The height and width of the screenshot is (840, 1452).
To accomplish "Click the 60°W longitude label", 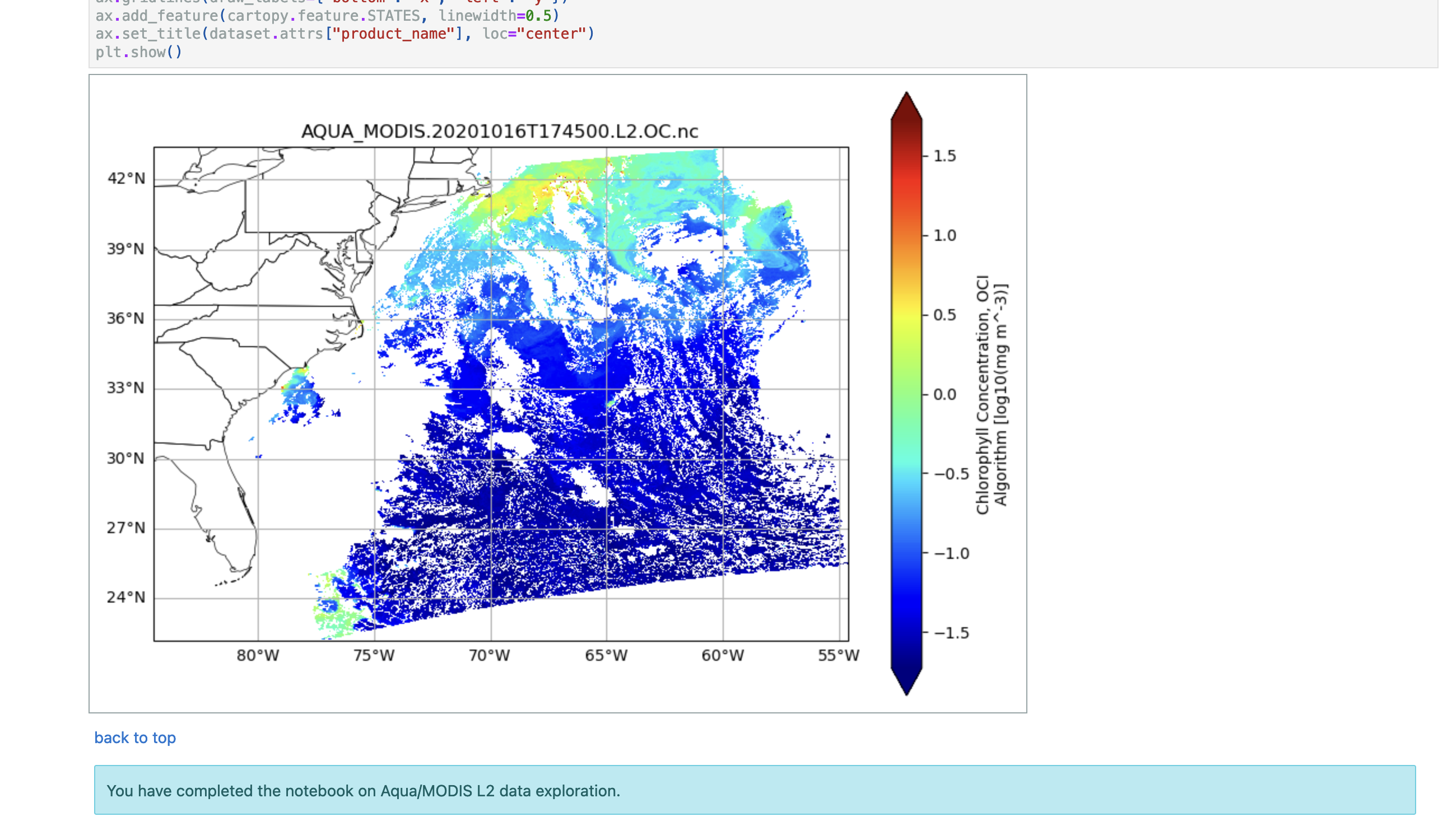I will 723,656.
